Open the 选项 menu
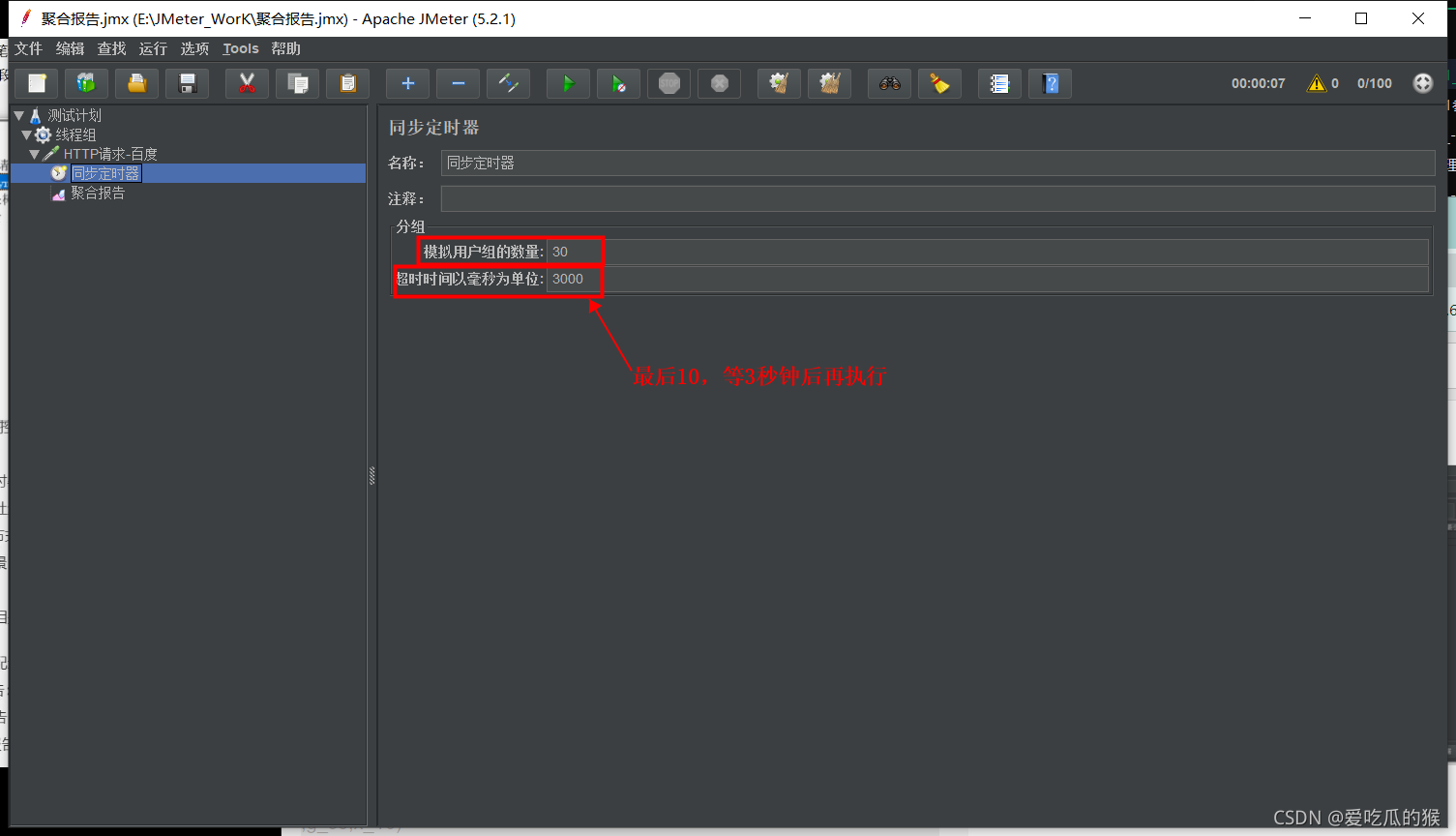Viewport: 1456px width, 836px height. [194, 48]
